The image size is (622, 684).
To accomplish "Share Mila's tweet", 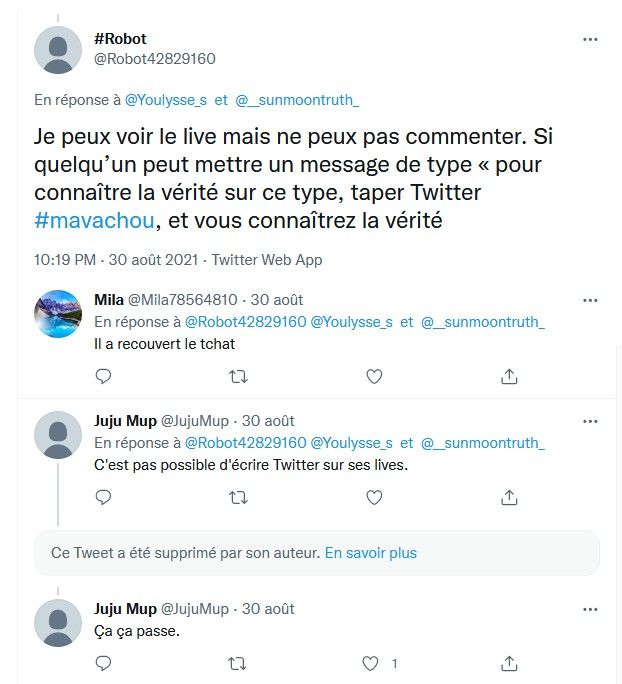I will (x=509, y=376).
